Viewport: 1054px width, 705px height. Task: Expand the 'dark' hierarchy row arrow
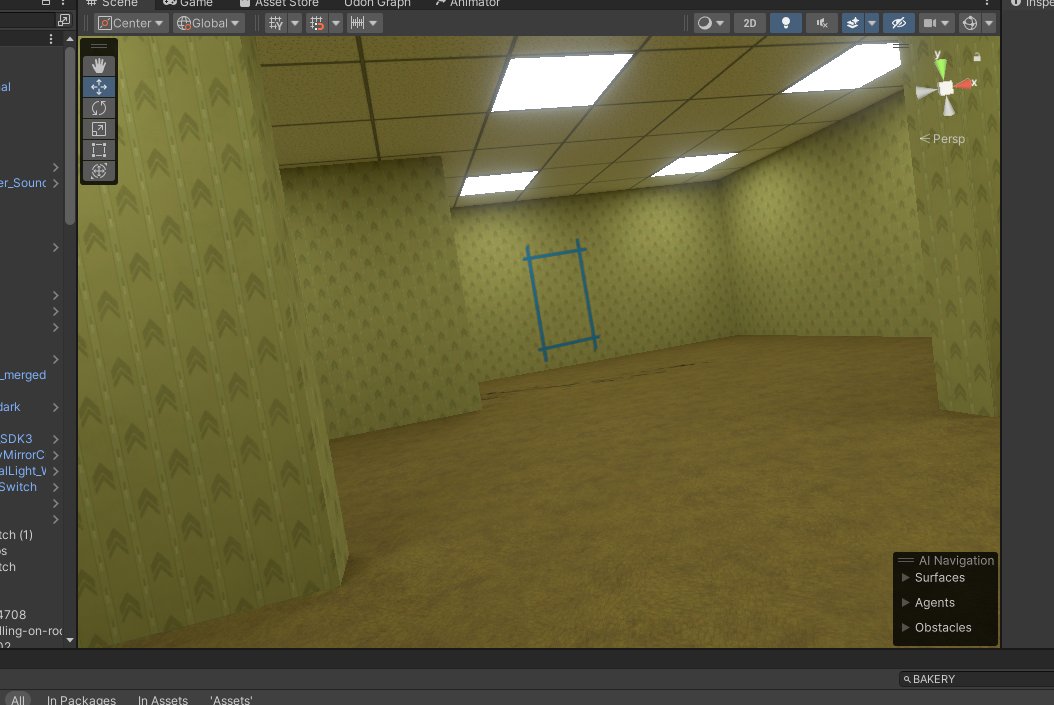(56, 407)
